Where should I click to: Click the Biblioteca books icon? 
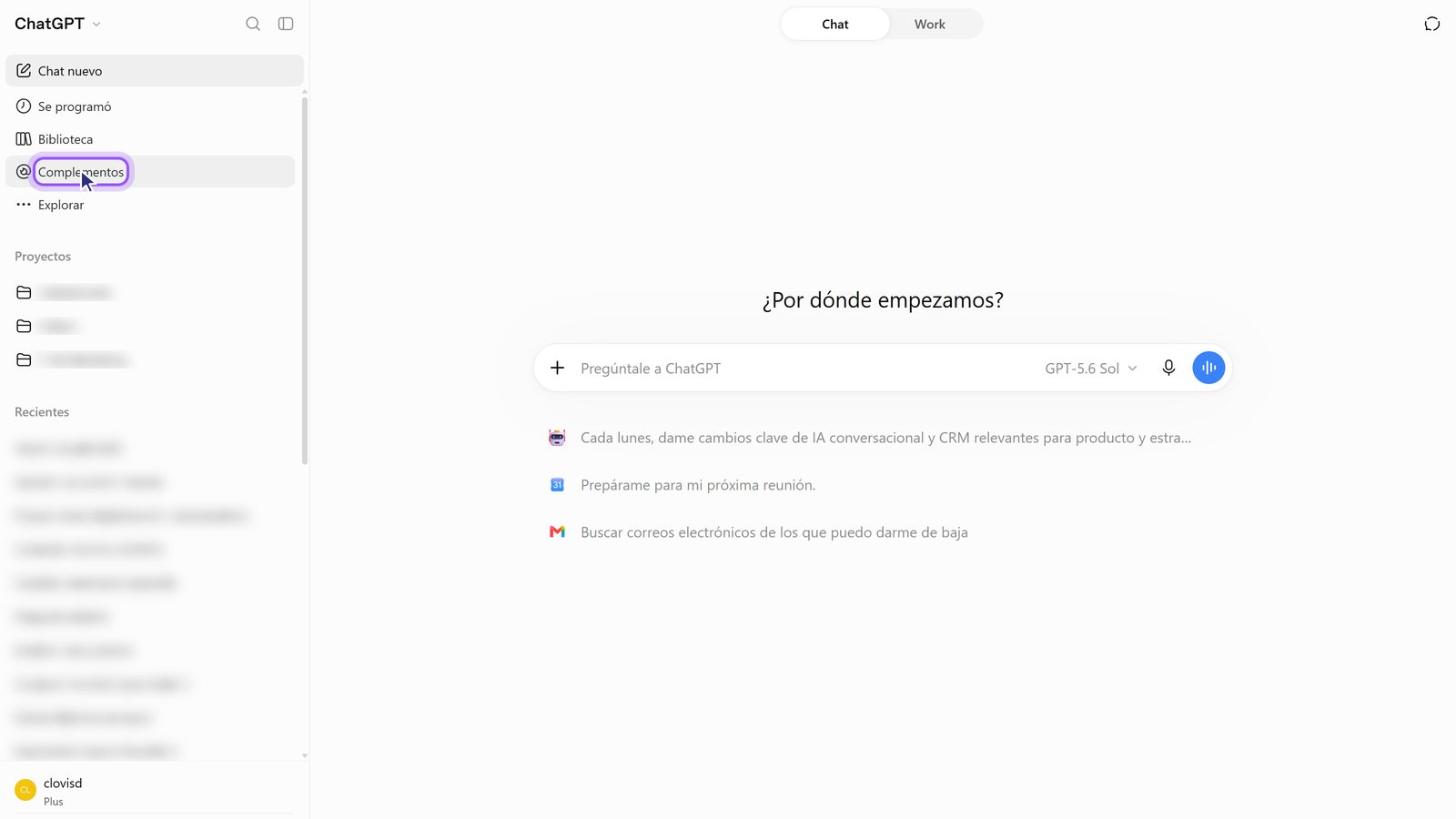(24, 139)
